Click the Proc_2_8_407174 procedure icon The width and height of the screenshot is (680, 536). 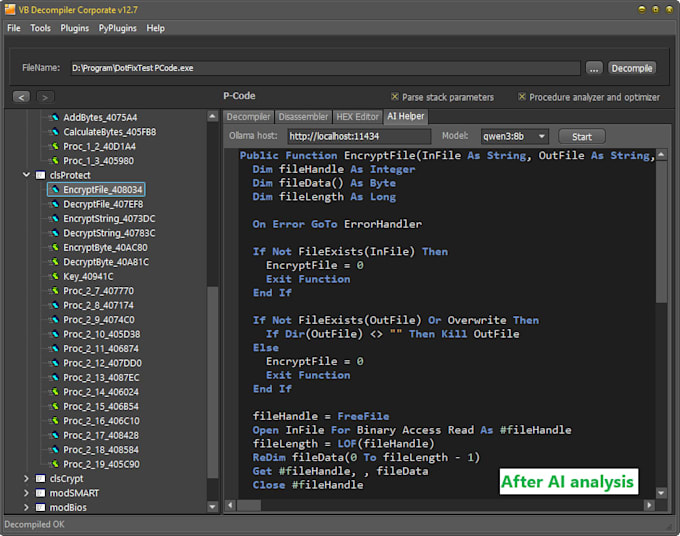[55, 305]
